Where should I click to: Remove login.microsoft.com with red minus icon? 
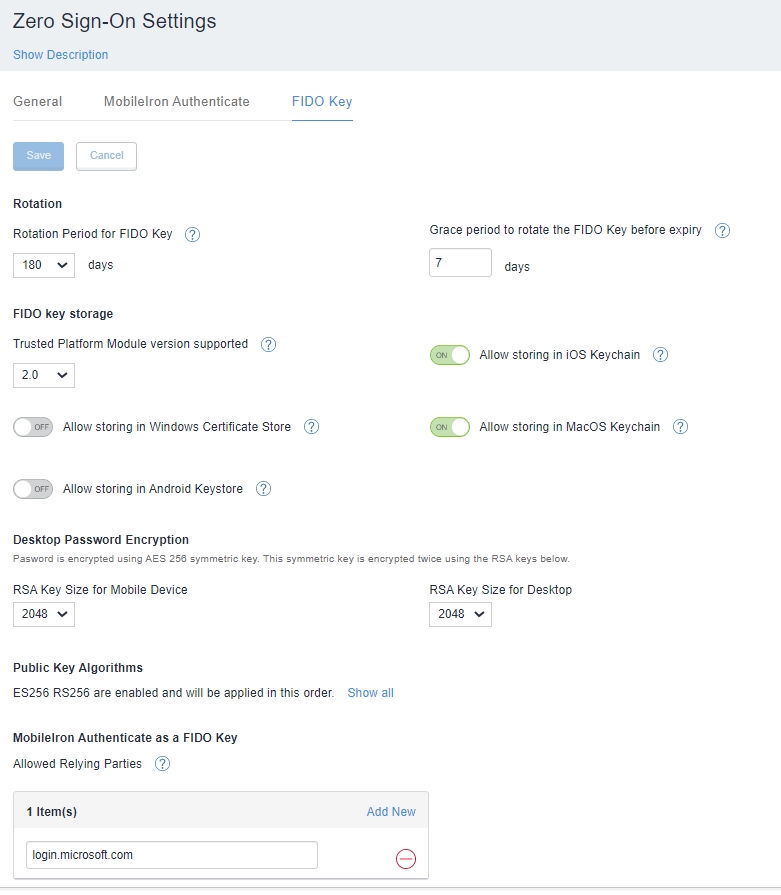405,859
